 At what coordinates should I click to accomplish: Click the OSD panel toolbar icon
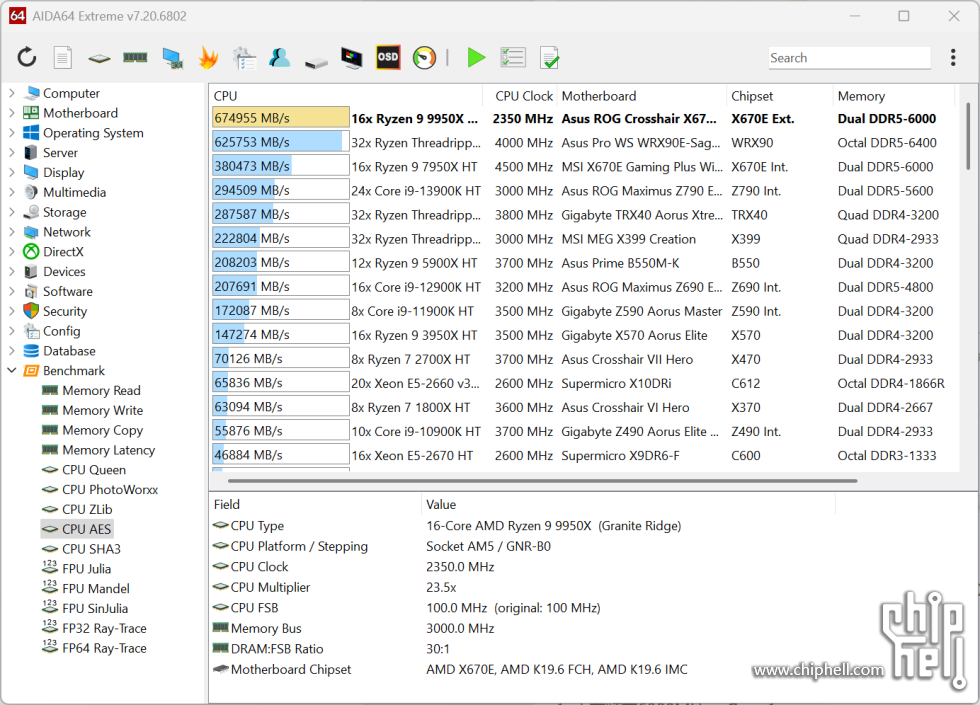[388, 58]
